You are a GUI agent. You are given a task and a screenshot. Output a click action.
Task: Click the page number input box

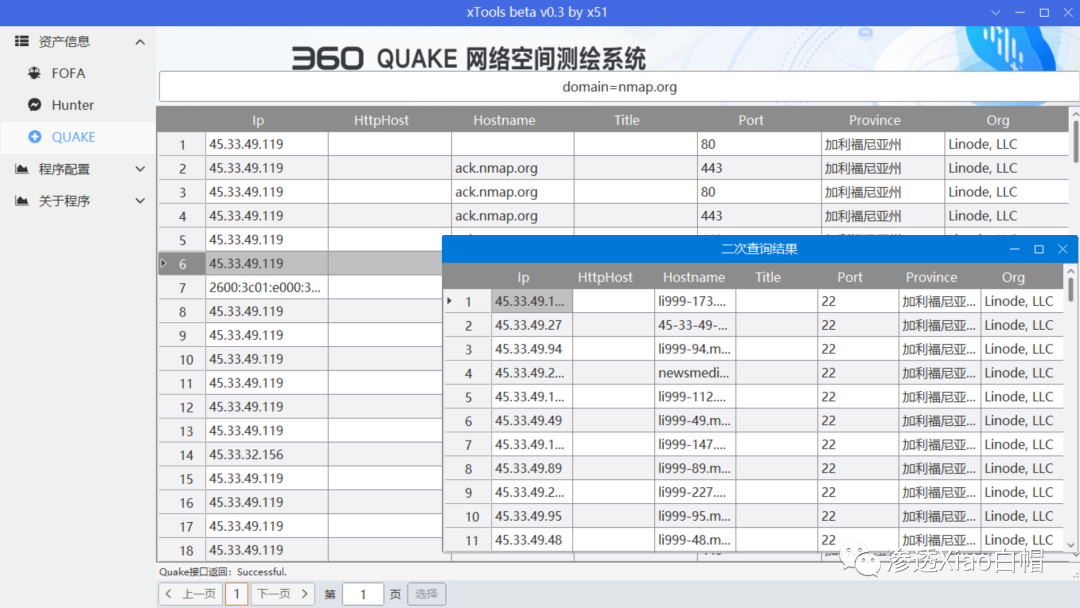pyautogui.click(x=363, y=594)
